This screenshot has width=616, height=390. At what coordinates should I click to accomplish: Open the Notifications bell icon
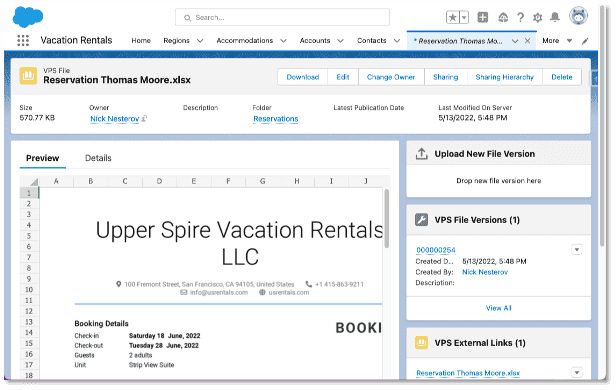tap(555, 17)
